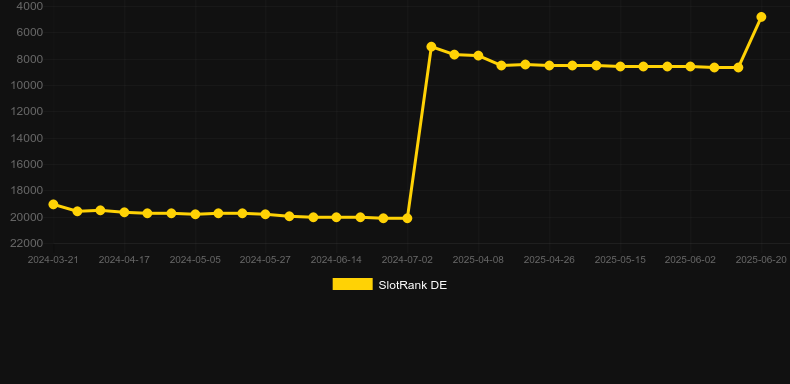Click the 6000 y-axis label
This screenshot has width=790, height=384.
[x=30, y=33]
